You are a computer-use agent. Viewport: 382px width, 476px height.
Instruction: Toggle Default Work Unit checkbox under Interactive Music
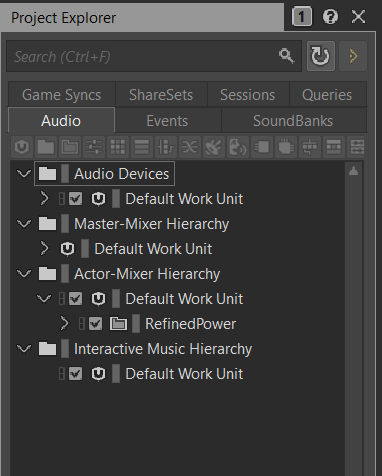pyautogui.click(x=75, y=374)
